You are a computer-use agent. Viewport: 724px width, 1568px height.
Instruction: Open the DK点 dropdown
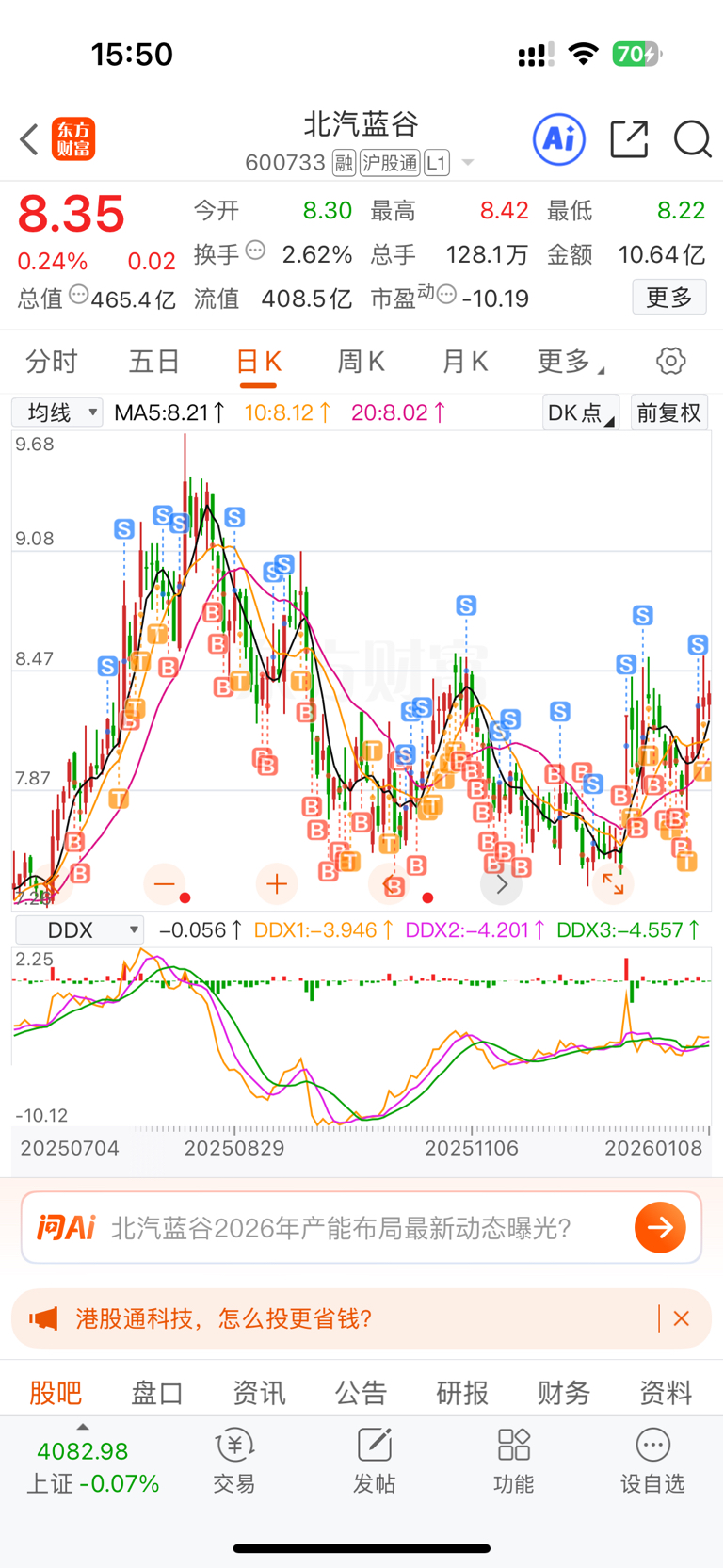coord(581,412)
